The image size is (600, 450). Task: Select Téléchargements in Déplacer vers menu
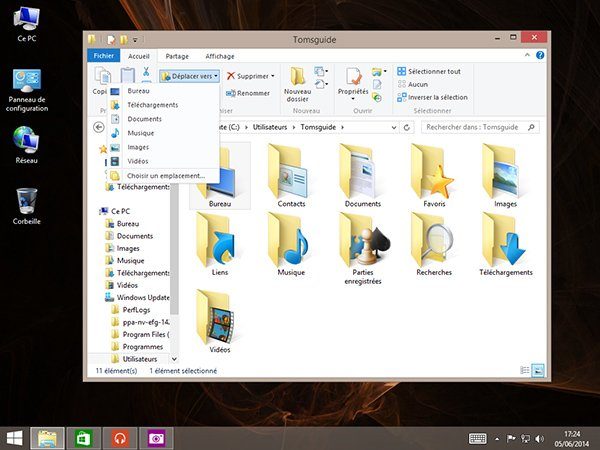(x=163, y=105)
